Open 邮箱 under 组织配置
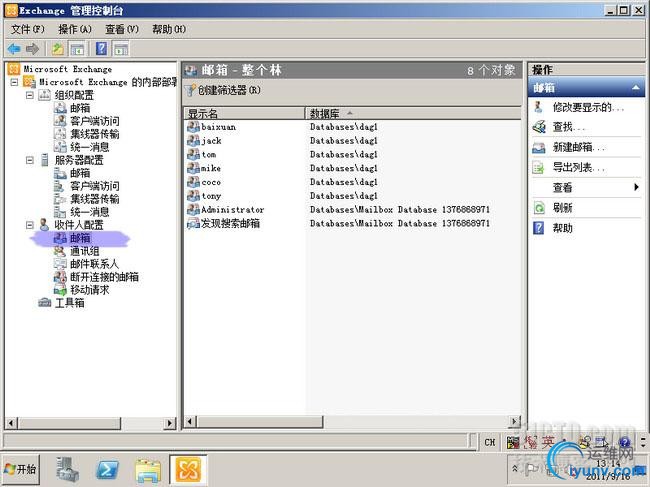 pyautogui.click(x=80, y=108)
